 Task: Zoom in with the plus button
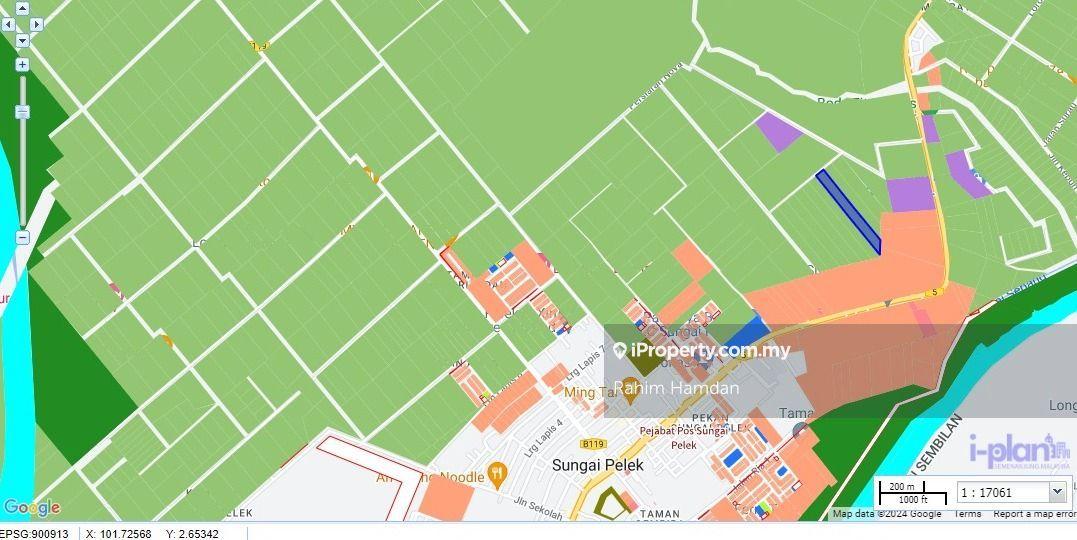(22, 64)
